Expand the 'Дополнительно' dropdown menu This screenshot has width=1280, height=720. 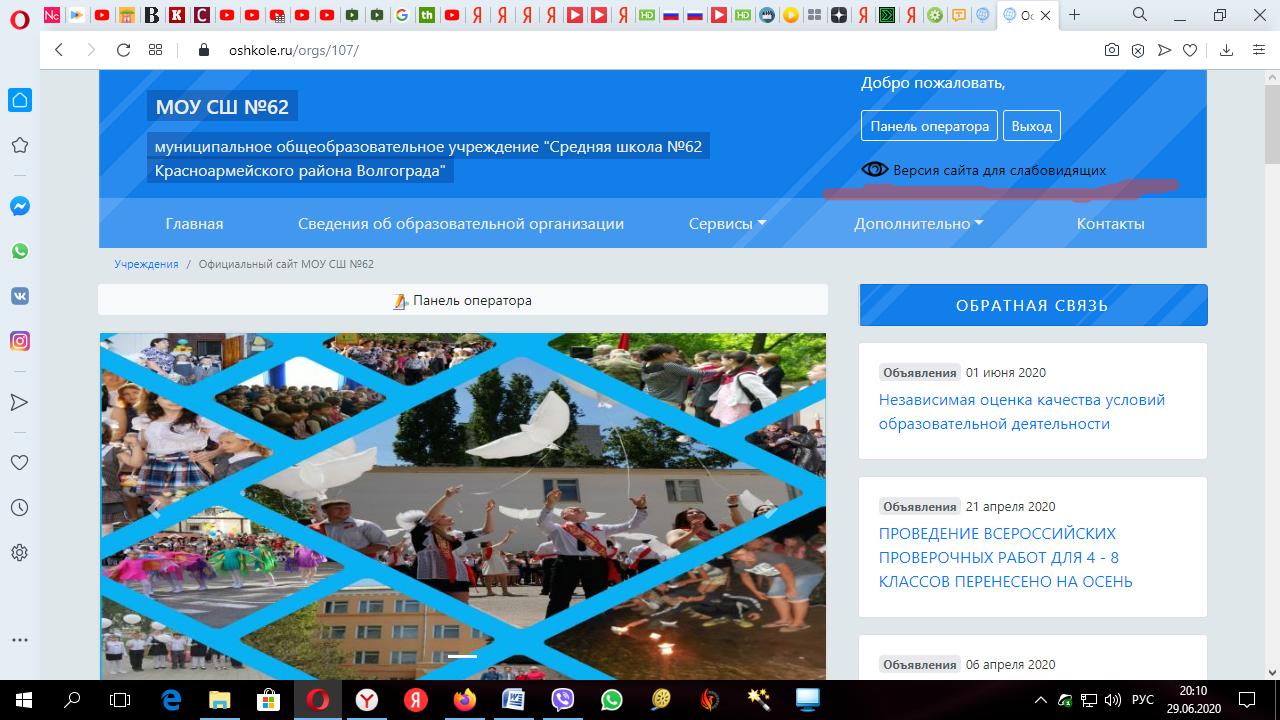coord(918,224)
